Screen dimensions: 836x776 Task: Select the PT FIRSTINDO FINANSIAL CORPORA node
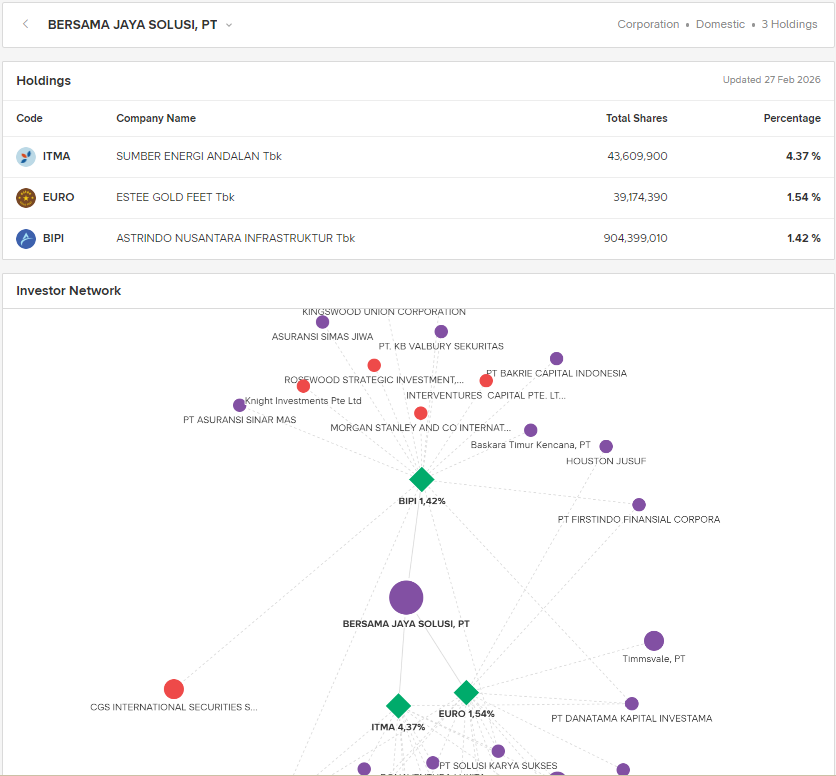tap(639, 505)
